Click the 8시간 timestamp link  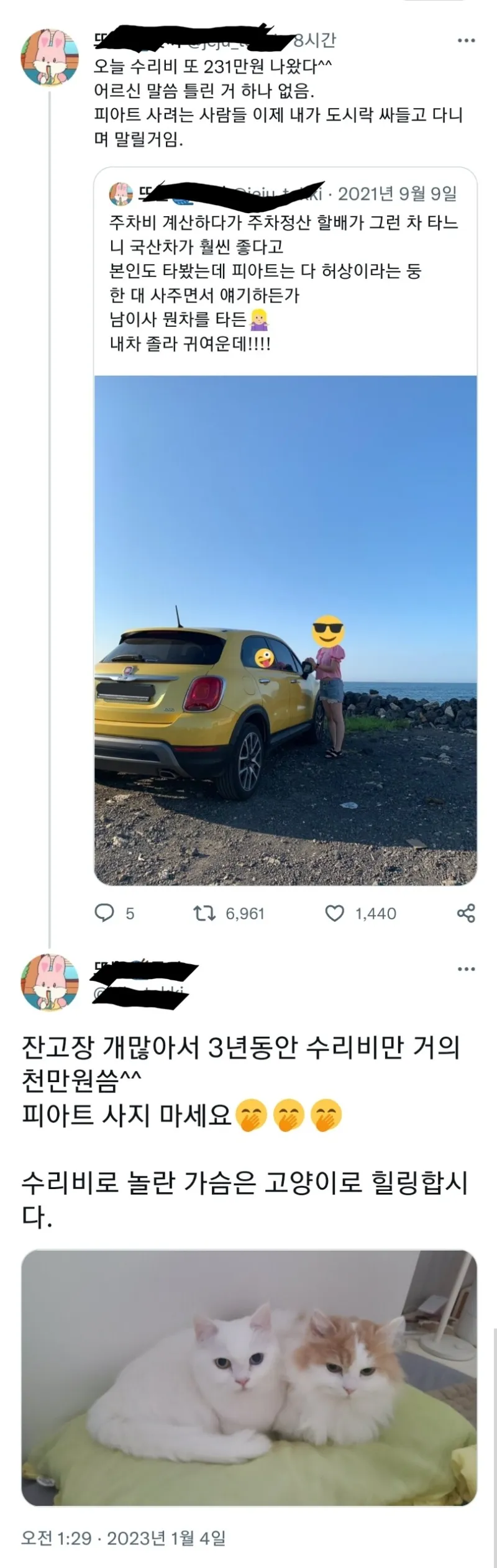coord(314,41)
